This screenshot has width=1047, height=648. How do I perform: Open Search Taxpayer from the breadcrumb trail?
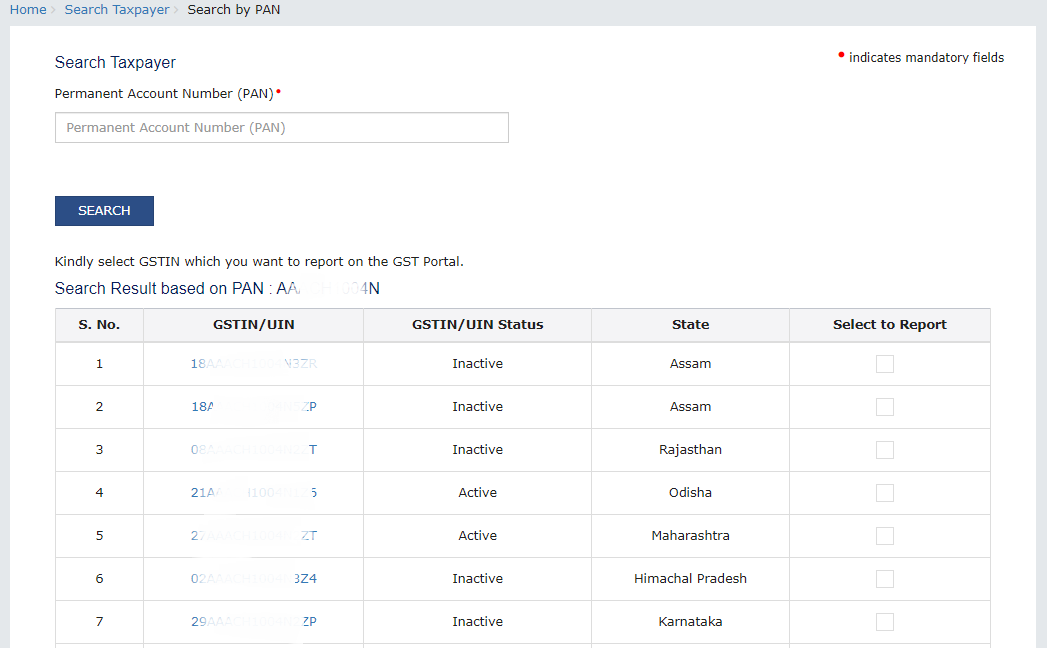tap(116, 9)
